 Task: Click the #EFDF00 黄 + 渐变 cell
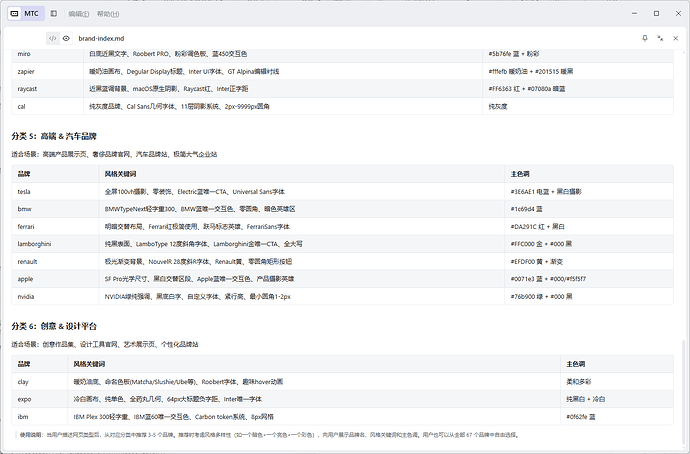(589, 261)
